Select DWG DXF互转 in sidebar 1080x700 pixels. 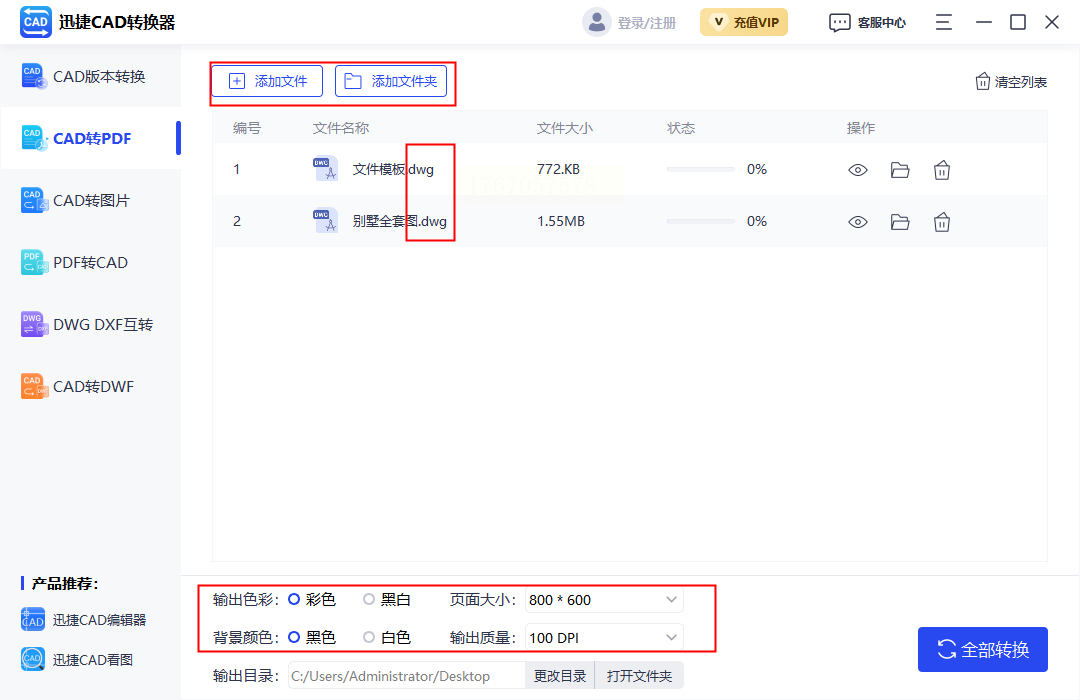(90, 325)
